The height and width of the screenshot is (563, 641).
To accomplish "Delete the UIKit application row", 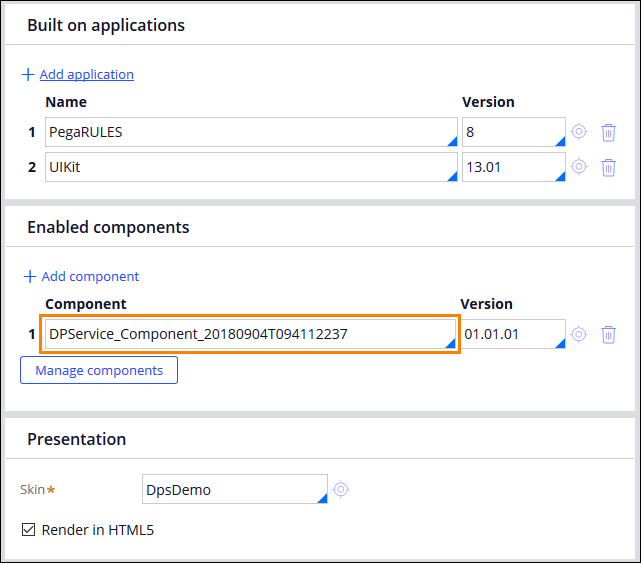I will tap(608, 167).
